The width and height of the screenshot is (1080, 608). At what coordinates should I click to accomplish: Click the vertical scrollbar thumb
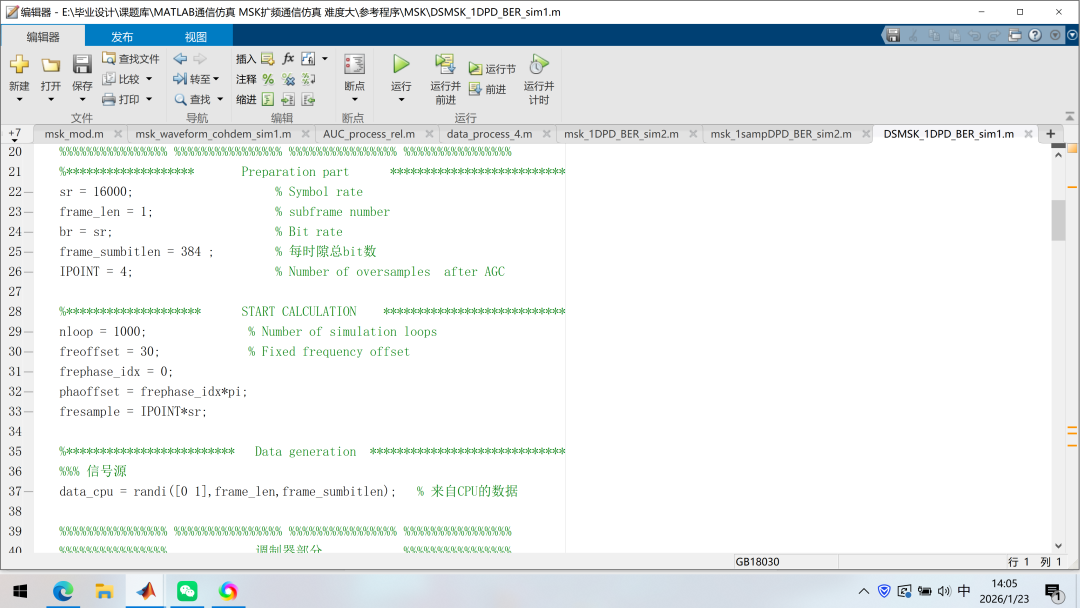1058,220
